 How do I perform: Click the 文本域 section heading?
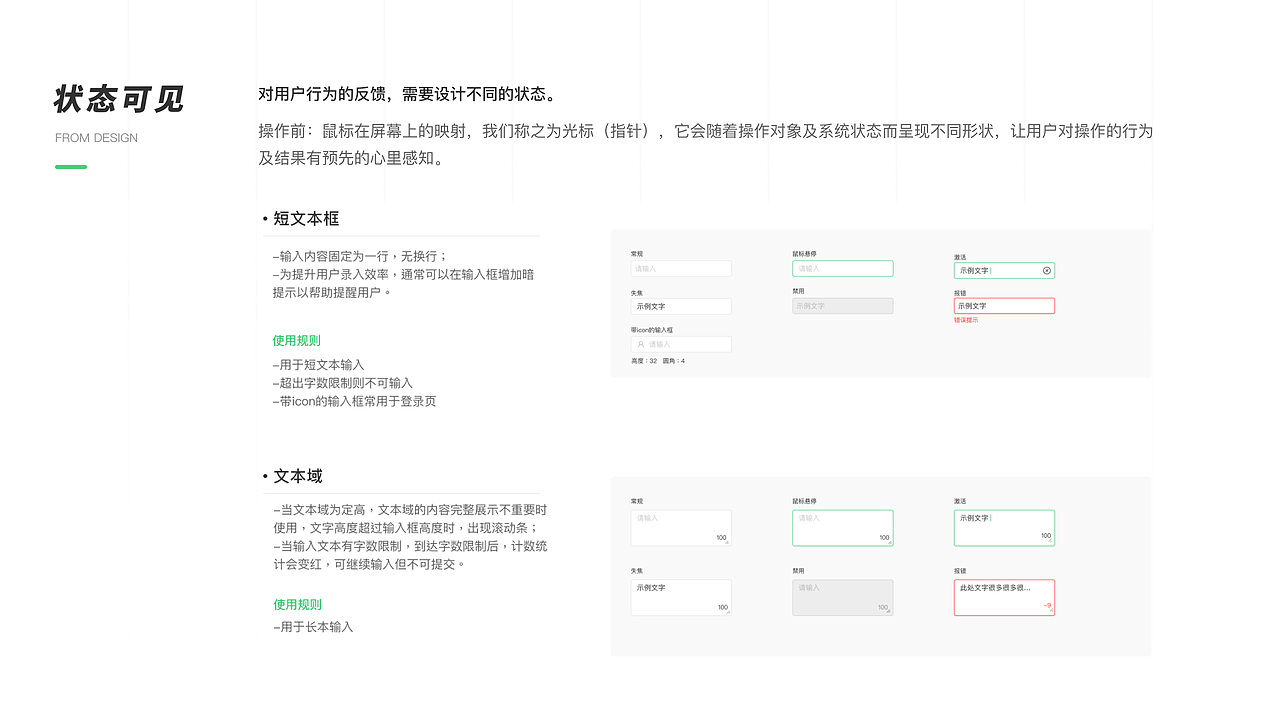(298, 477)
